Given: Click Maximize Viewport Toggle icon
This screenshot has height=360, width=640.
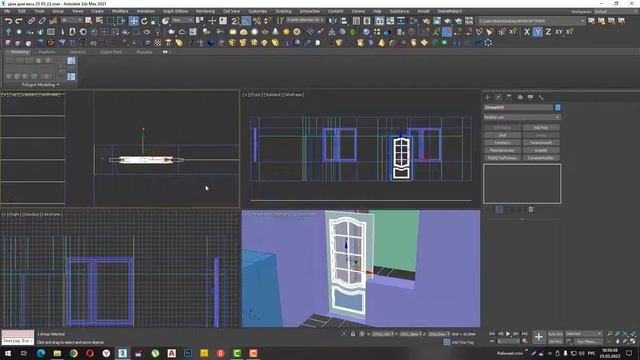Looking at the screenshot, I should (633, 341).
